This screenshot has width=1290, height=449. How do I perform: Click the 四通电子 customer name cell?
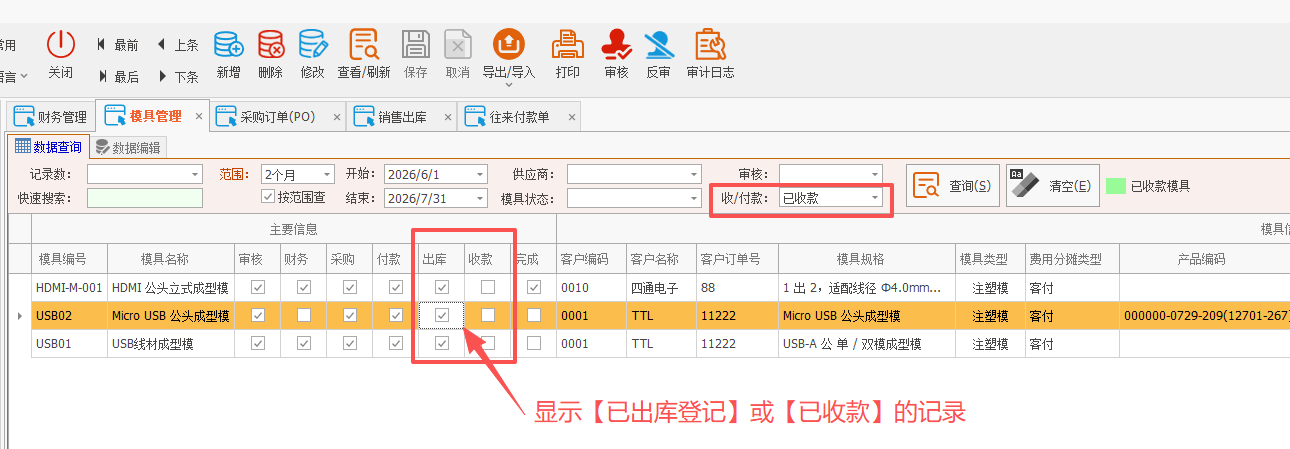660,287
